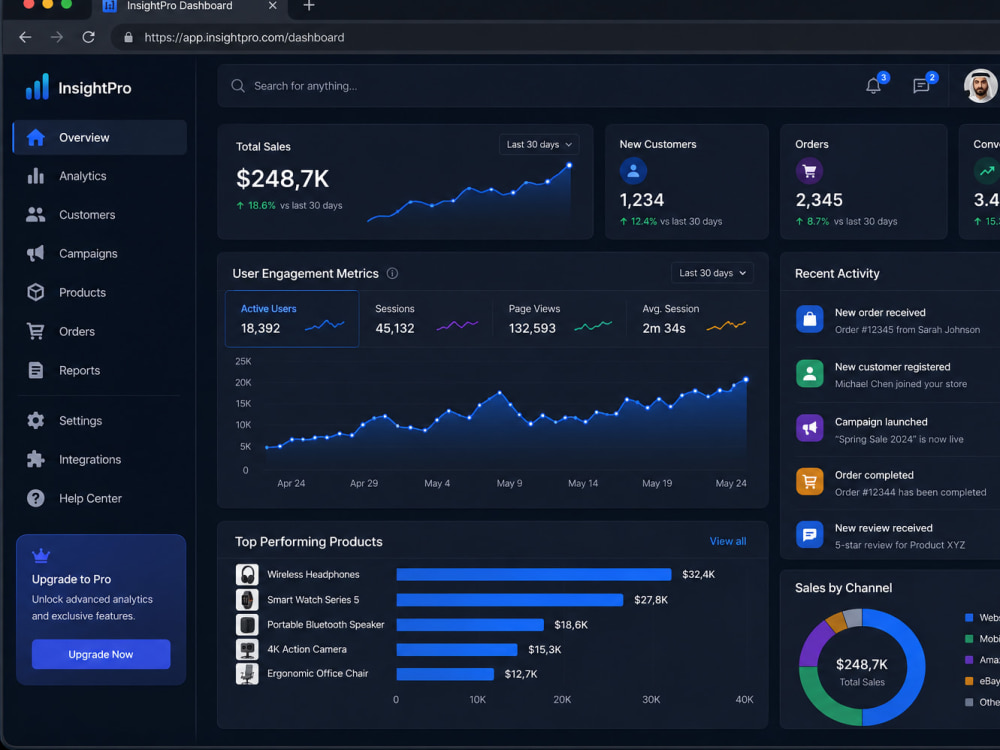Click the Order completed cart icon
This screenshot has height=750, width=1000.
pos(809,482)
